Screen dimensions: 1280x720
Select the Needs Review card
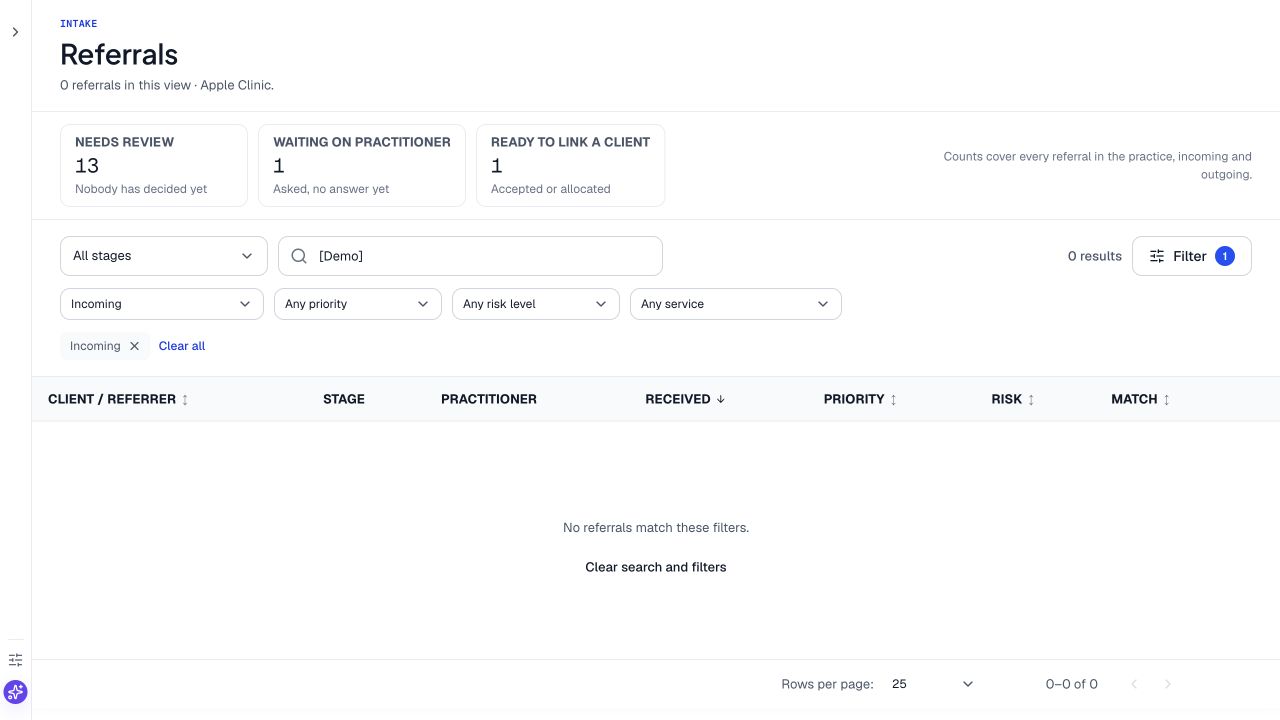154,165
